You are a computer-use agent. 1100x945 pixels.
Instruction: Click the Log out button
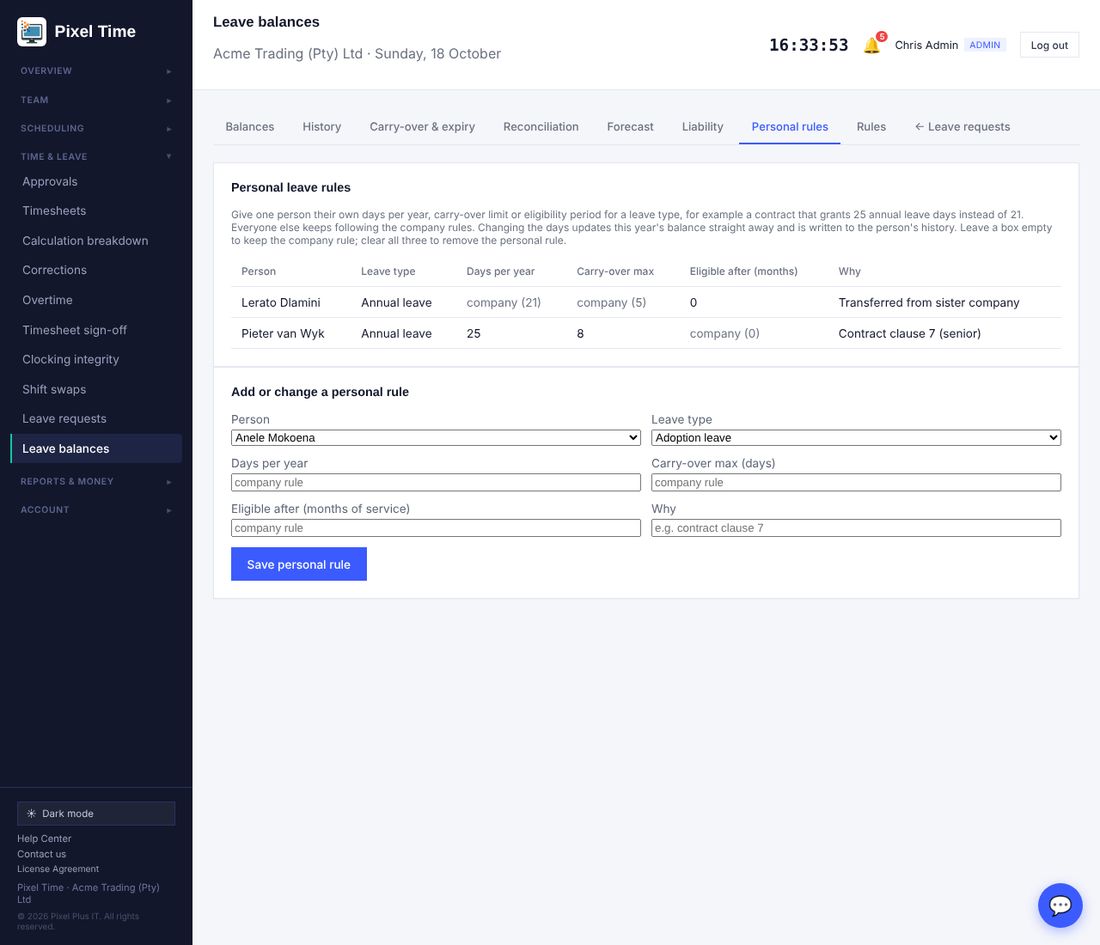[1049, 46]
